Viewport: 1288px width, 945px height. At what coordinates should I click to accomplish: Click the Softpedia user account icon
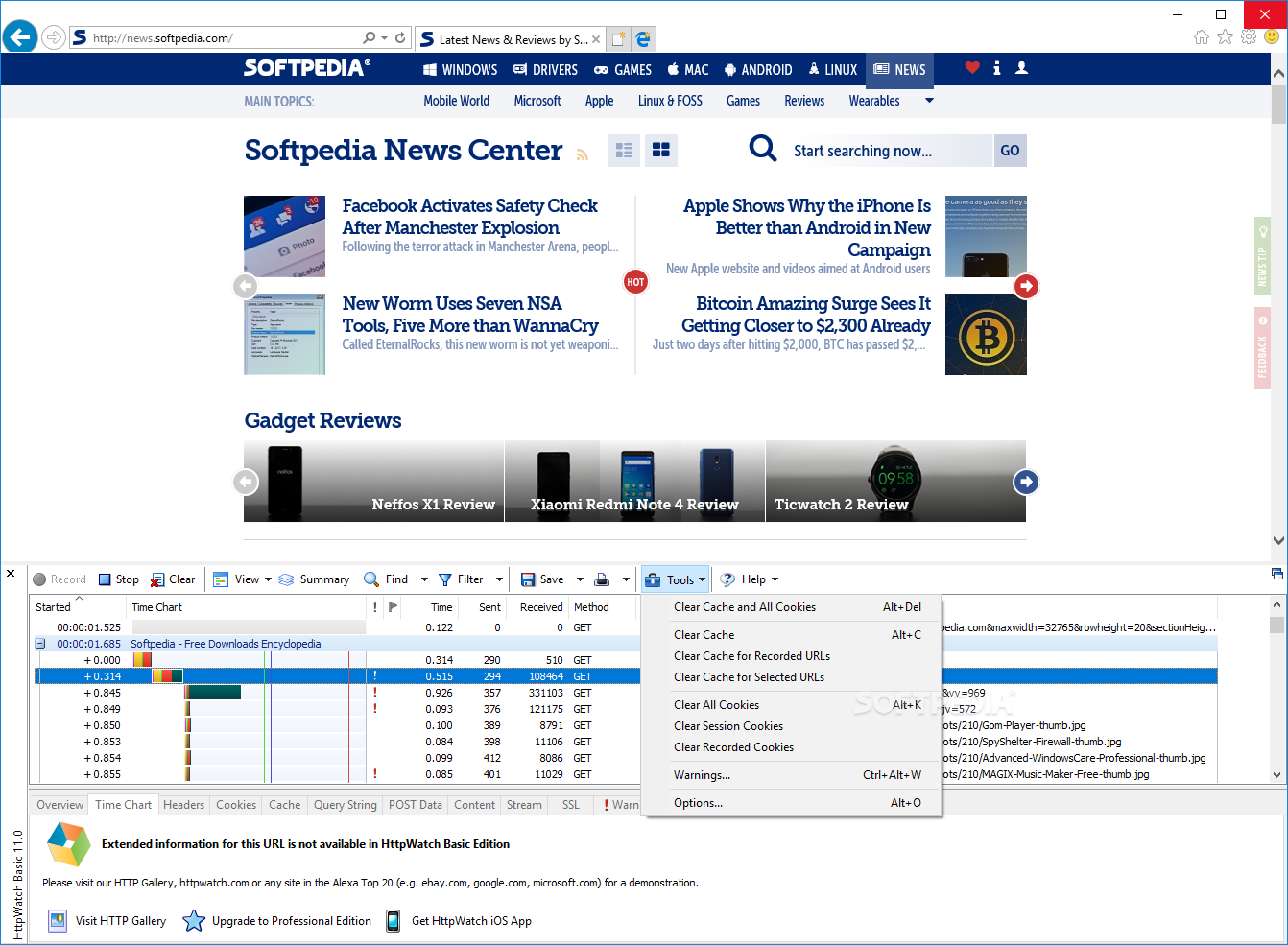[x=1022, y=68]
